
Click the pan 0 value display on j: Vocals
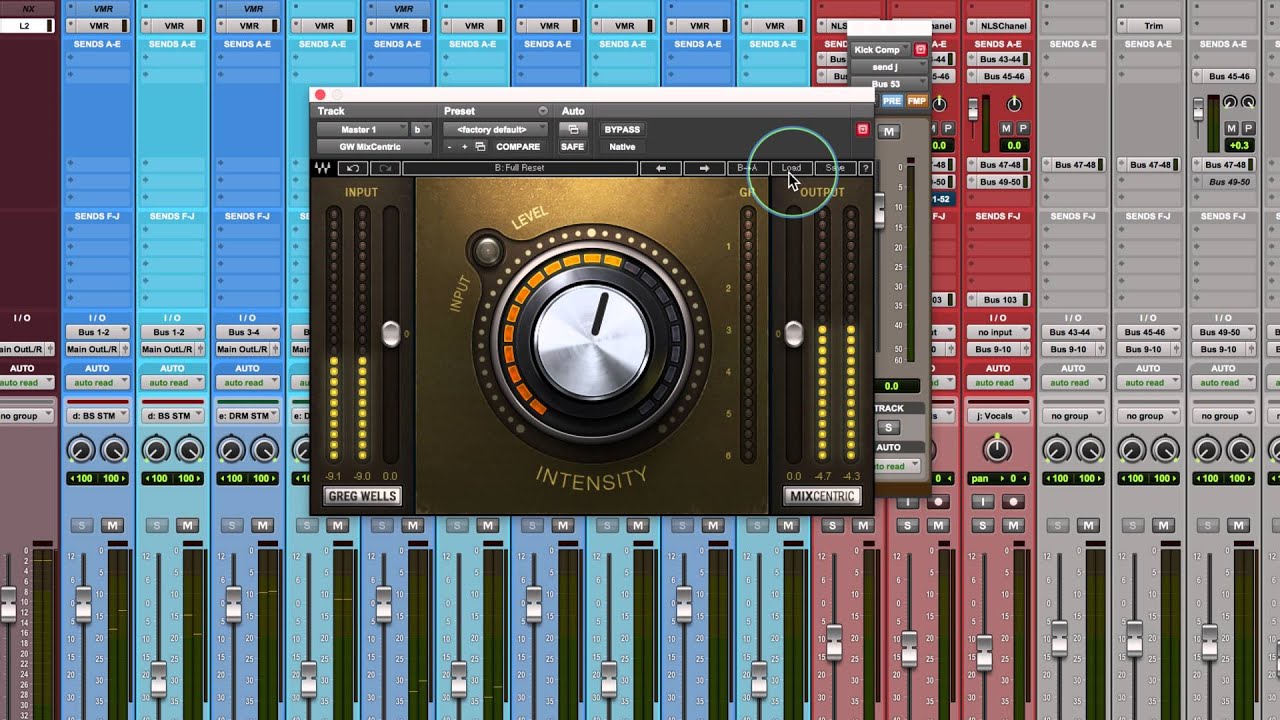(998, 479)
